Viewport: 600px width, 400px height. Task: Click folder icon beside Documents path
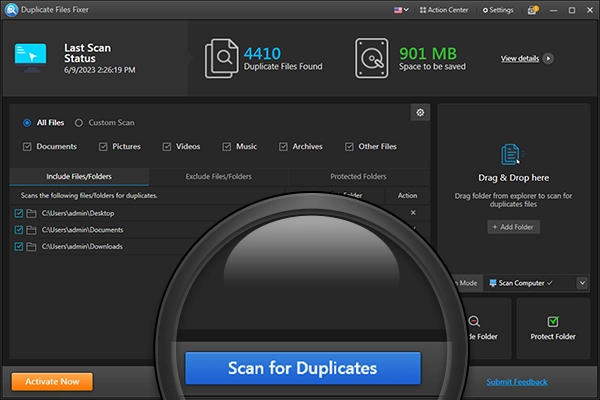(31, 230)
